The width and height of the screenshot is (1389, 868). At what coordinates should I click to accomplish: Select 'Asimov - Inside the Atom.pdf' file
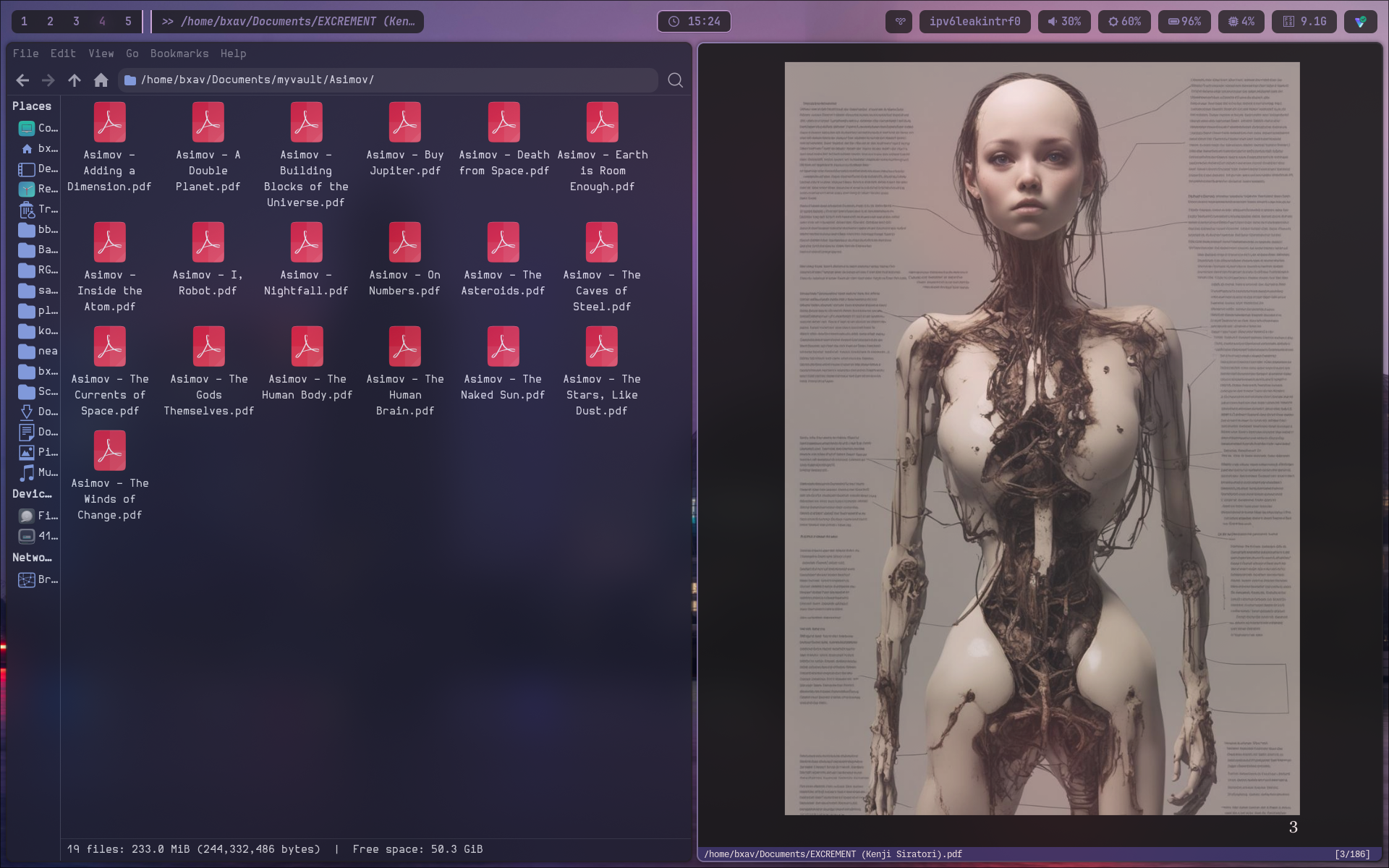(110, 267)
